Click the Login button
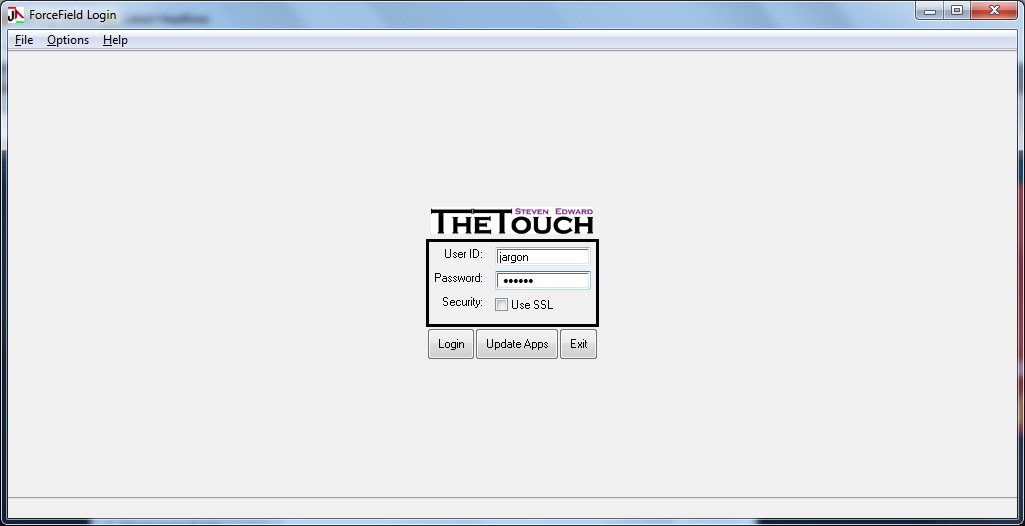Screen dimensions: 1025x526 451,344
